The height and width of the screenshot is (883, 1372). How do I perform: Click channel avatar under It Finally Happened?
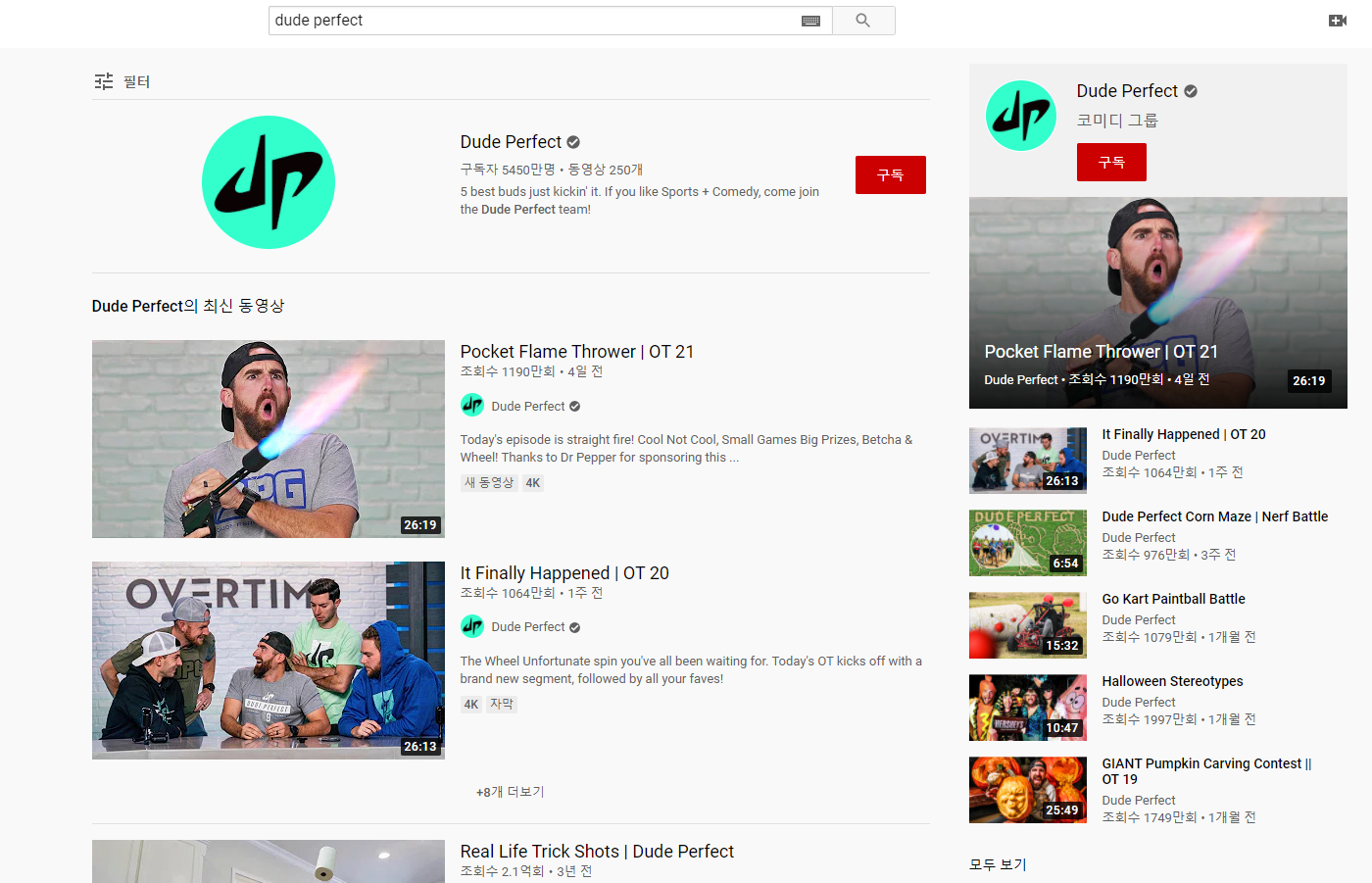[x=472, y=626]
